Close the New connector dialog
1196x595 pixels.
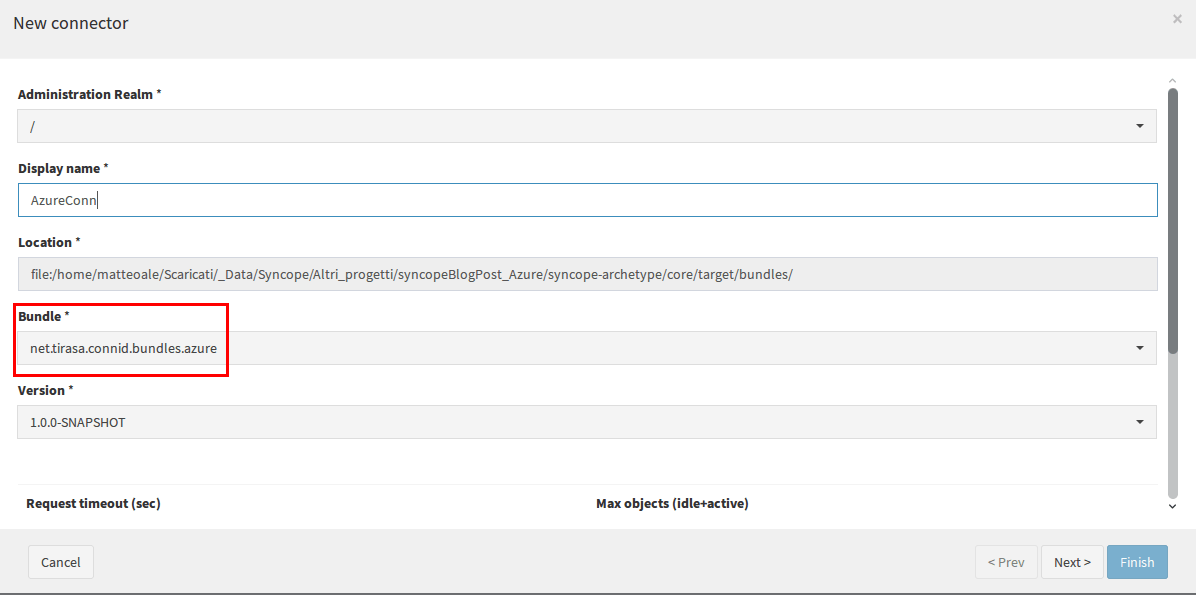[x=1177, y=19]
